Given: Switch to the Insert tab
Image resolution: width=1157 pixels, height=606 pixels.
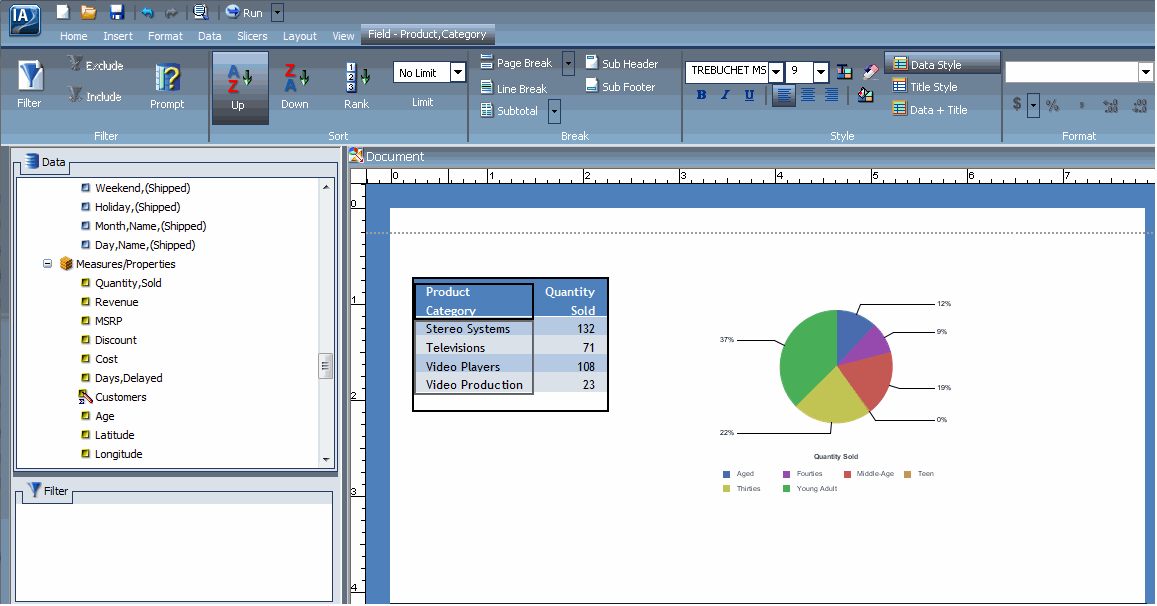Looking at the screenshot, I should (118, 35).
